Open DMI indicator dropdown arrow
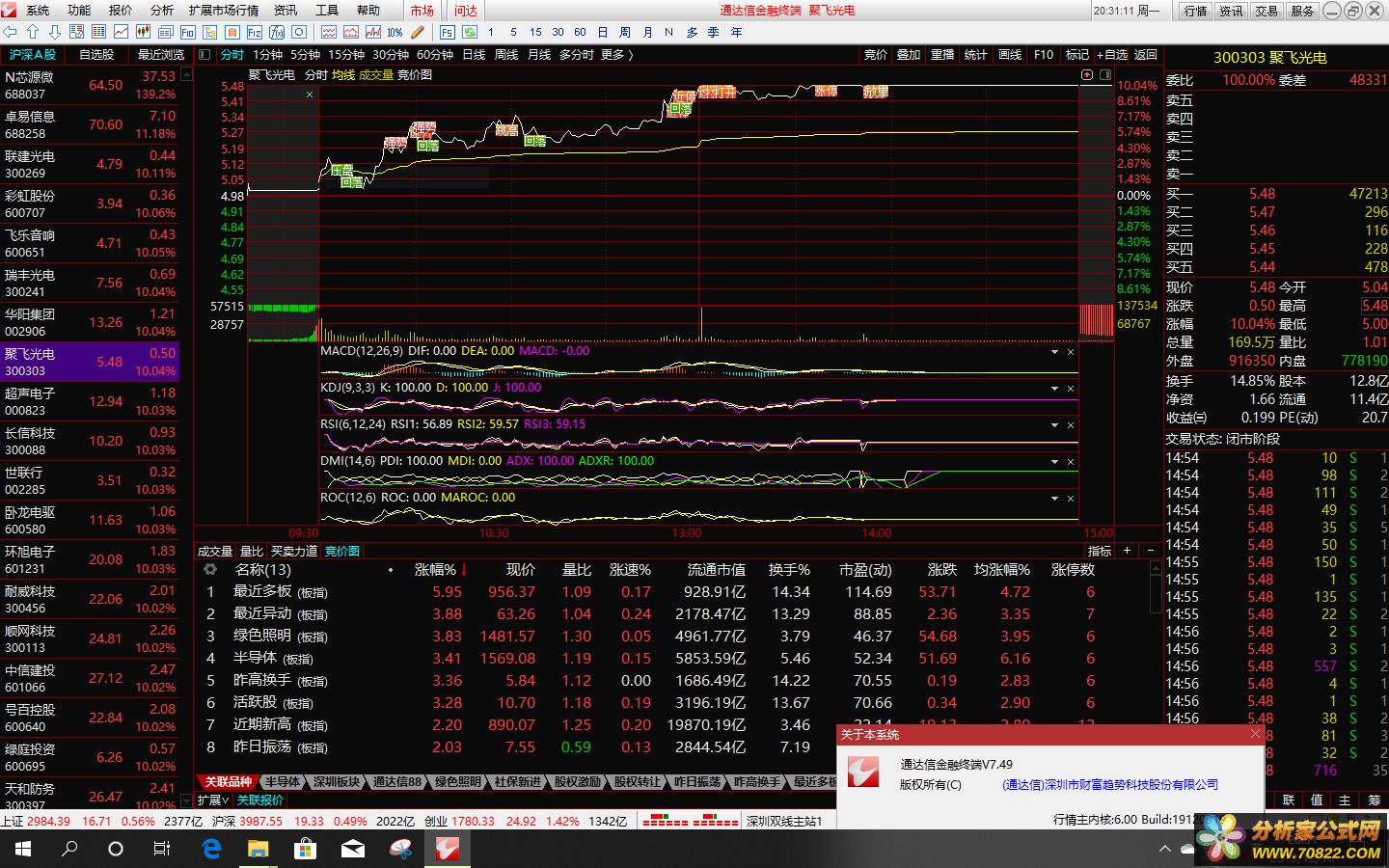The image size is (1389, 868). coord(1055,461)
